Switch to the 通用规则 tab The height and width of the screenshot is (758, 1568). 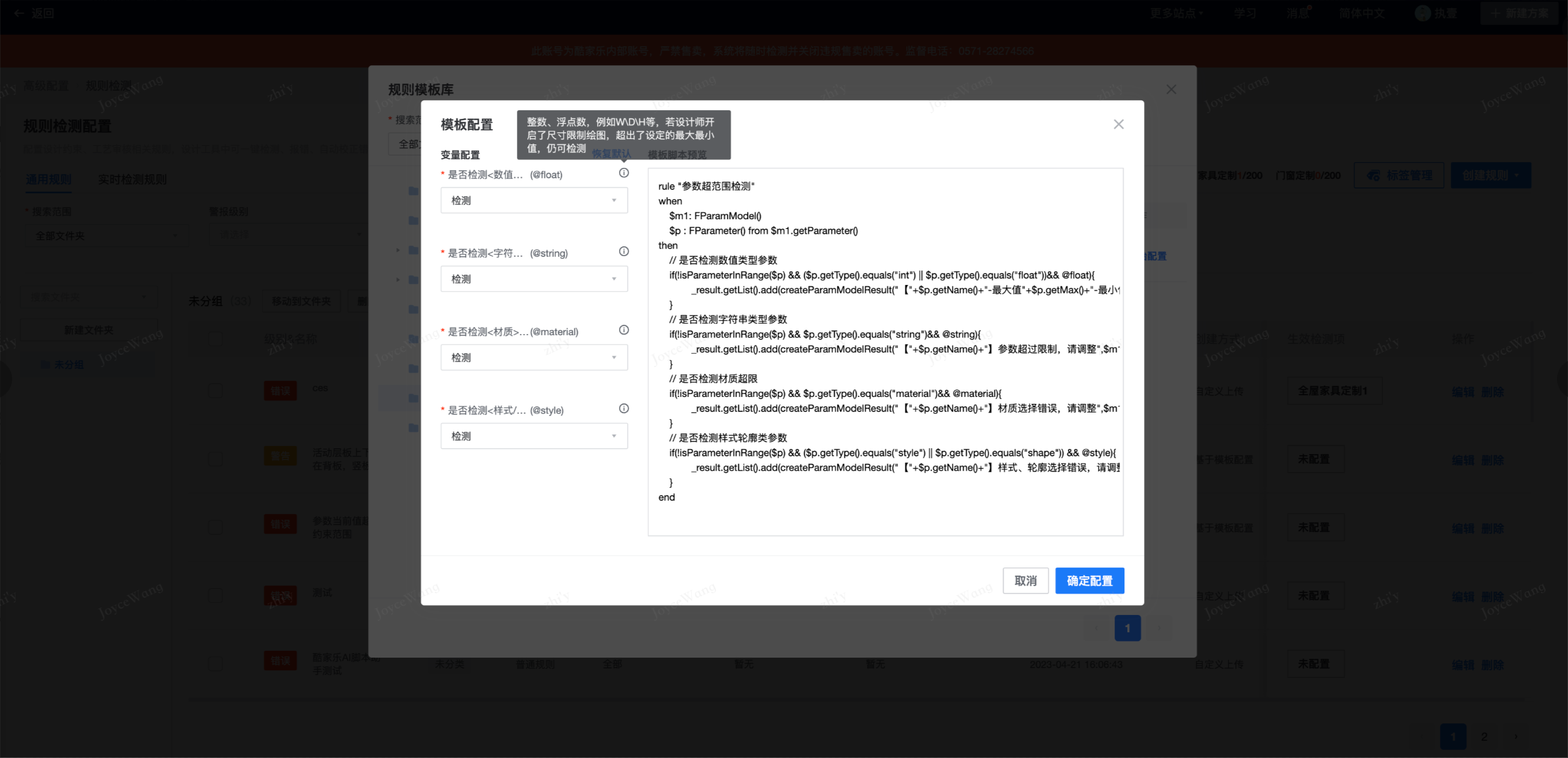pyautogui.click(x=48, y=179)
